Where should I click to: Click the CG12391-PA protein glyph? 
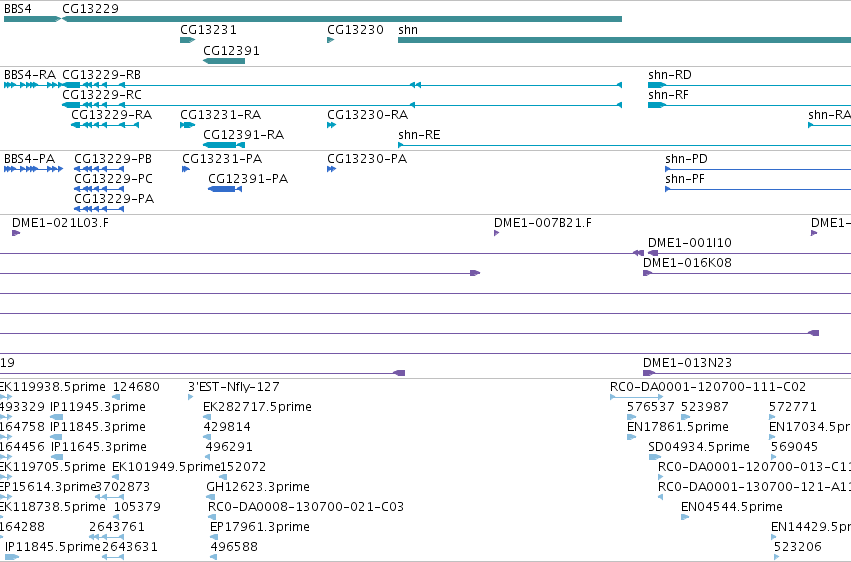[x=225, y=189]
